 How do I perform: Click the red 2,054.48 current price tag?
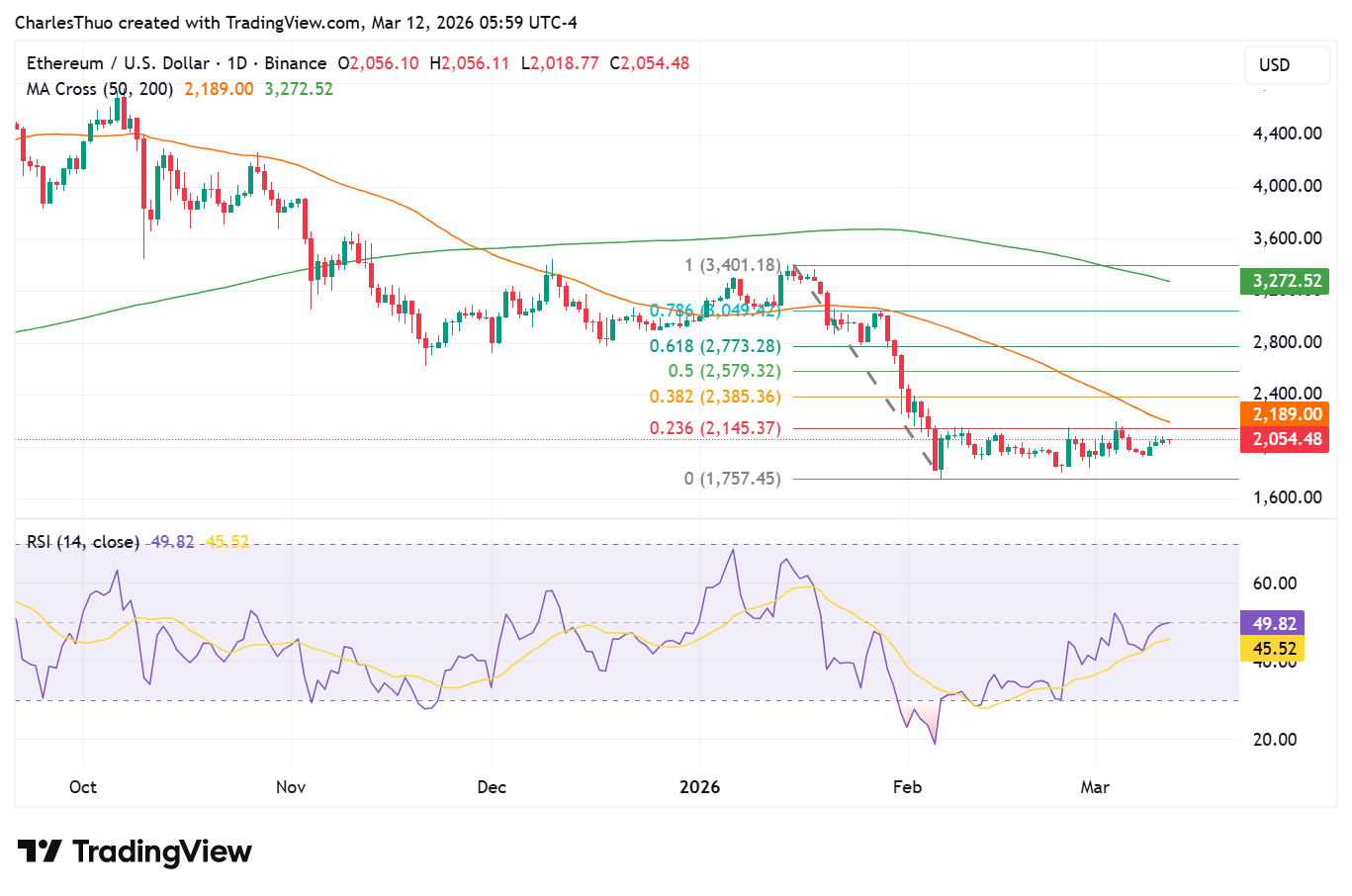(x=1286, y=439)
